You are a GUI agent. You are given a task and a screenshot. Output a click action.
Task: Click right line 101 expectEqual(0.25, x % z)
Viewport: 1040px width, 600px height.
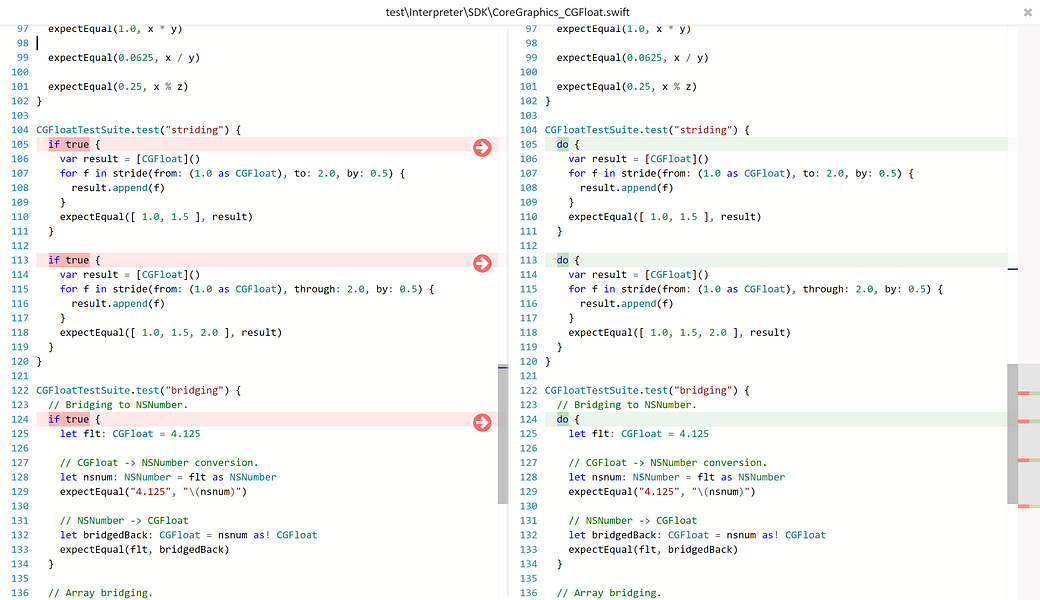(627, 87)
